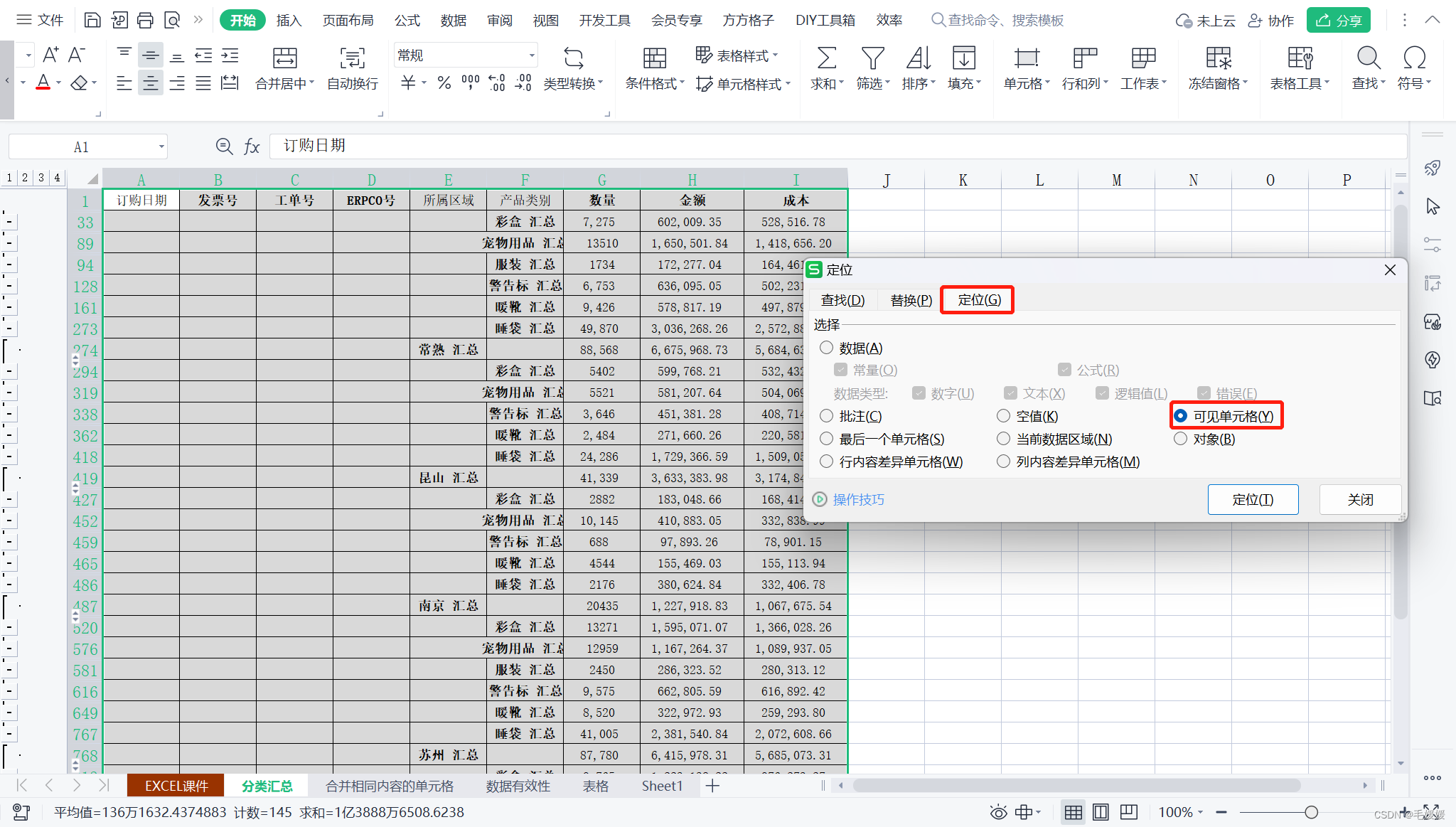Image resolution: width=1456 pixels, height=827 pixels.
Task: Click the 筛选 filter funnel icon
Action: [x=872, y=58]
